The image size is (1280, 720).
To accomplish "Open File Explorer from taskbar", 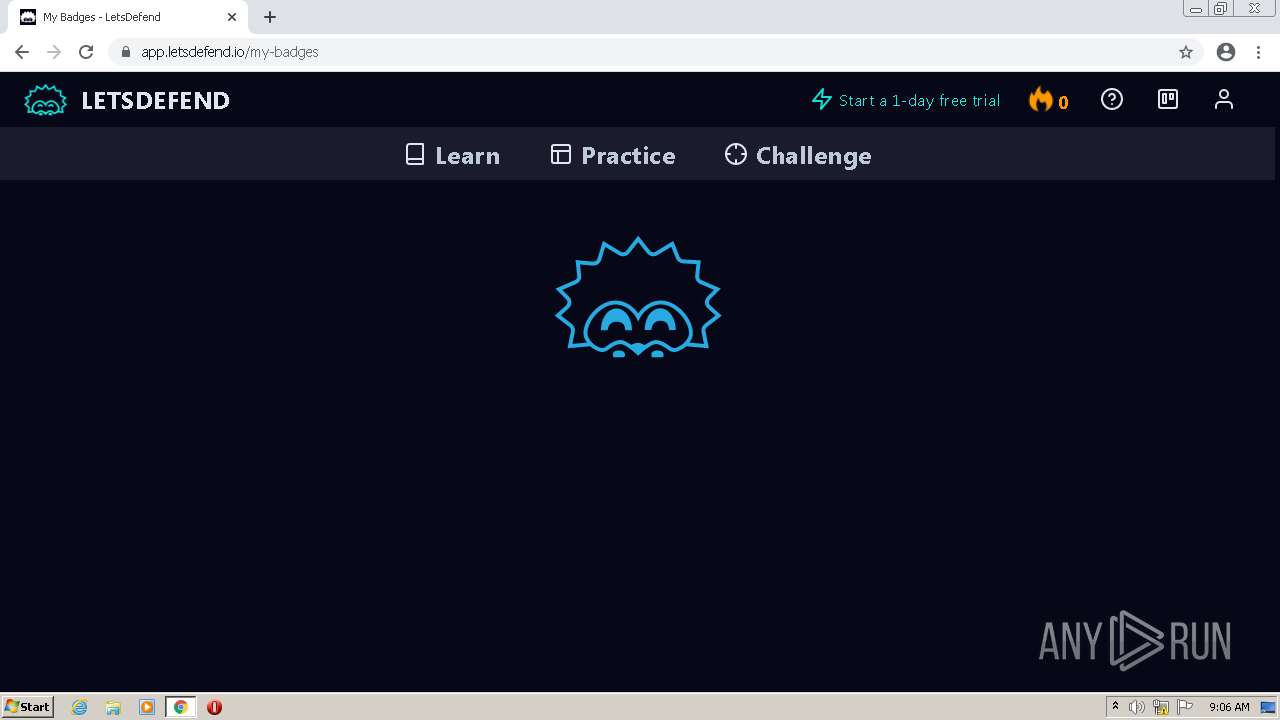I will point(113,707).
